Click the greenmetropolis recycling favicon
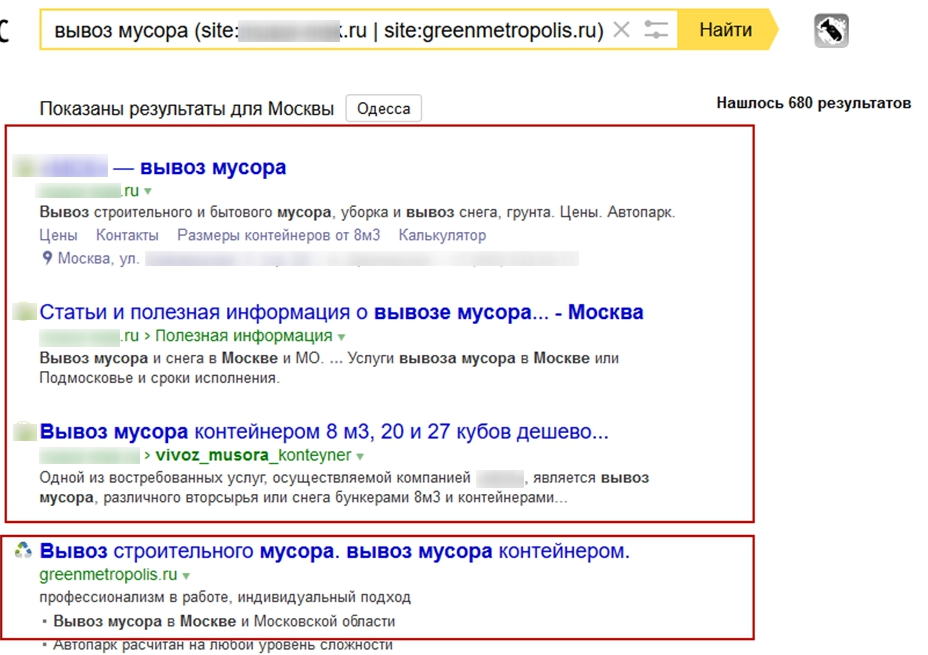The height and width of the screenshot is (655, 928). [x=24, y=551]
